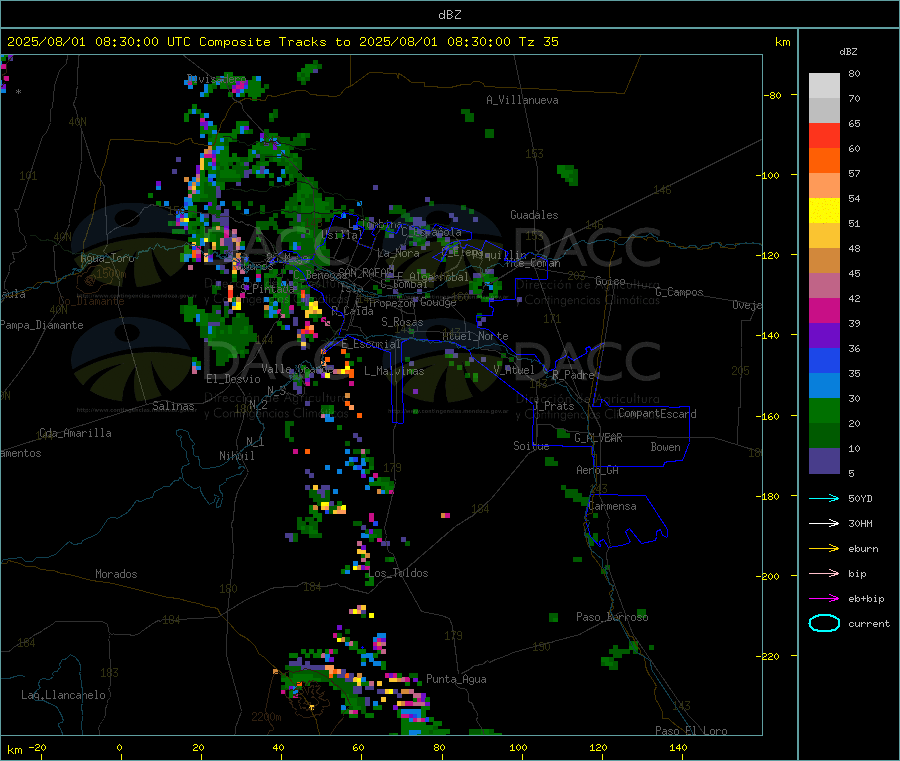
Task: Click the 'Carmensa' map label
Action: coord(612,506)
